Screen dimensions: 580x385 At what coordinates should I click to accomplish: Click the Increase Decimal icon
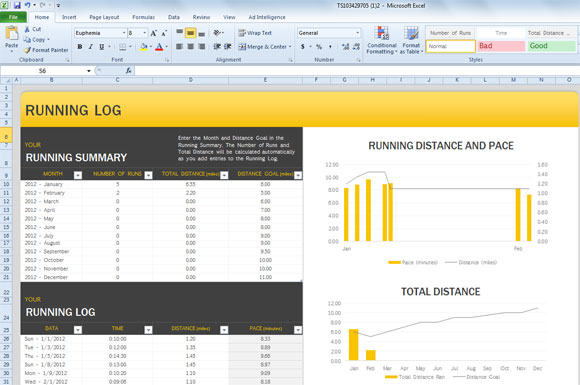click(345, 47)
